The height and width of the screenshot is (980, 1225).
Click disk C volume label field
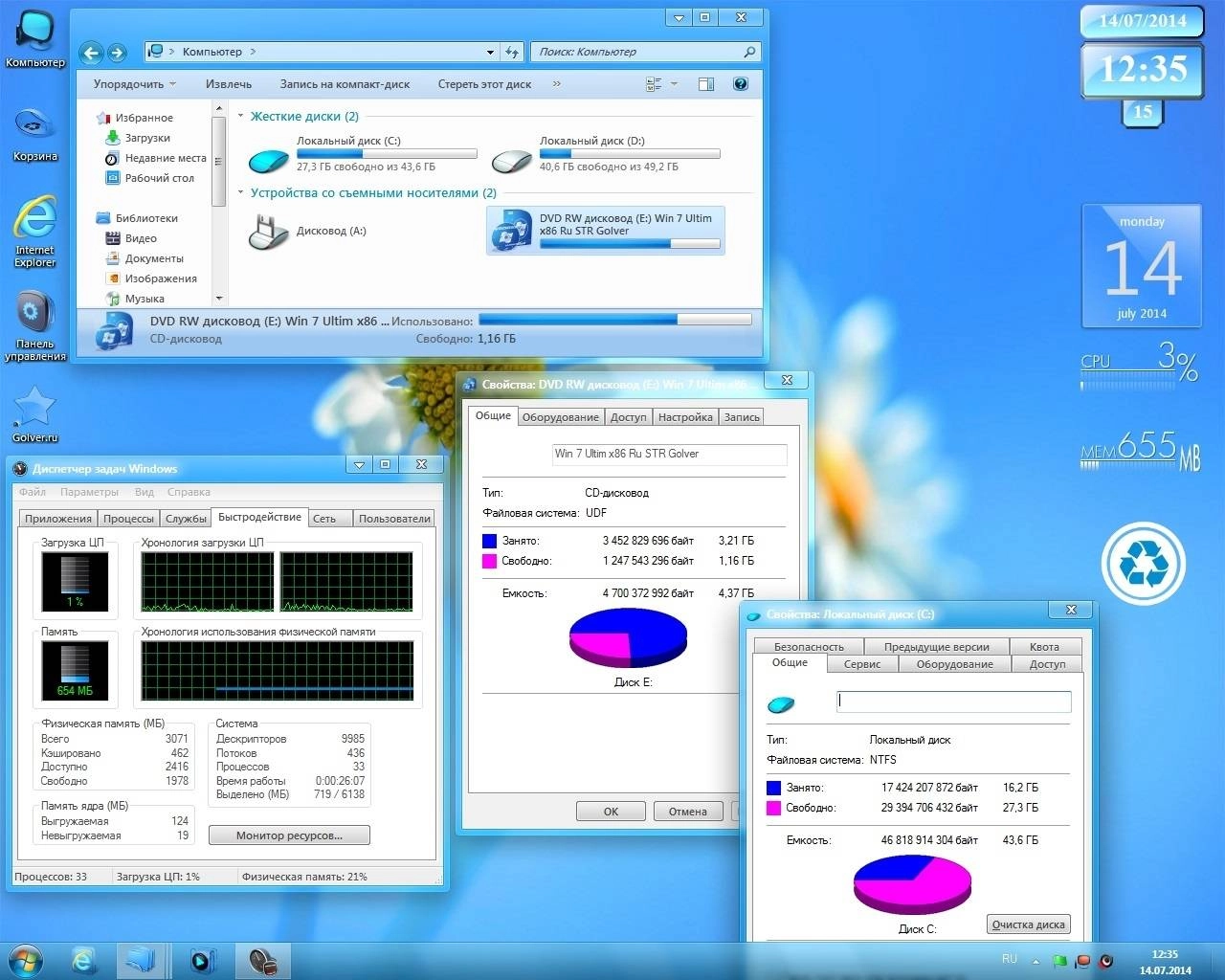pos(953,702)
